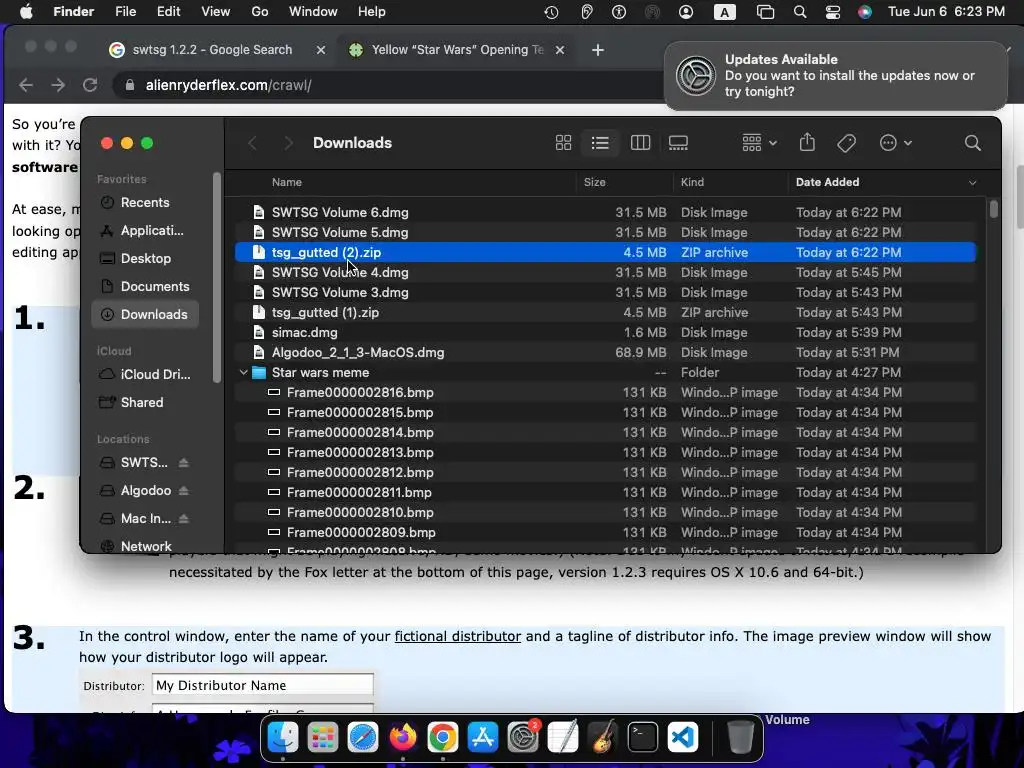
Task: Select SWTSG Volume 5.dmg file
Action: pyautogui.click(x=605, y=232)
